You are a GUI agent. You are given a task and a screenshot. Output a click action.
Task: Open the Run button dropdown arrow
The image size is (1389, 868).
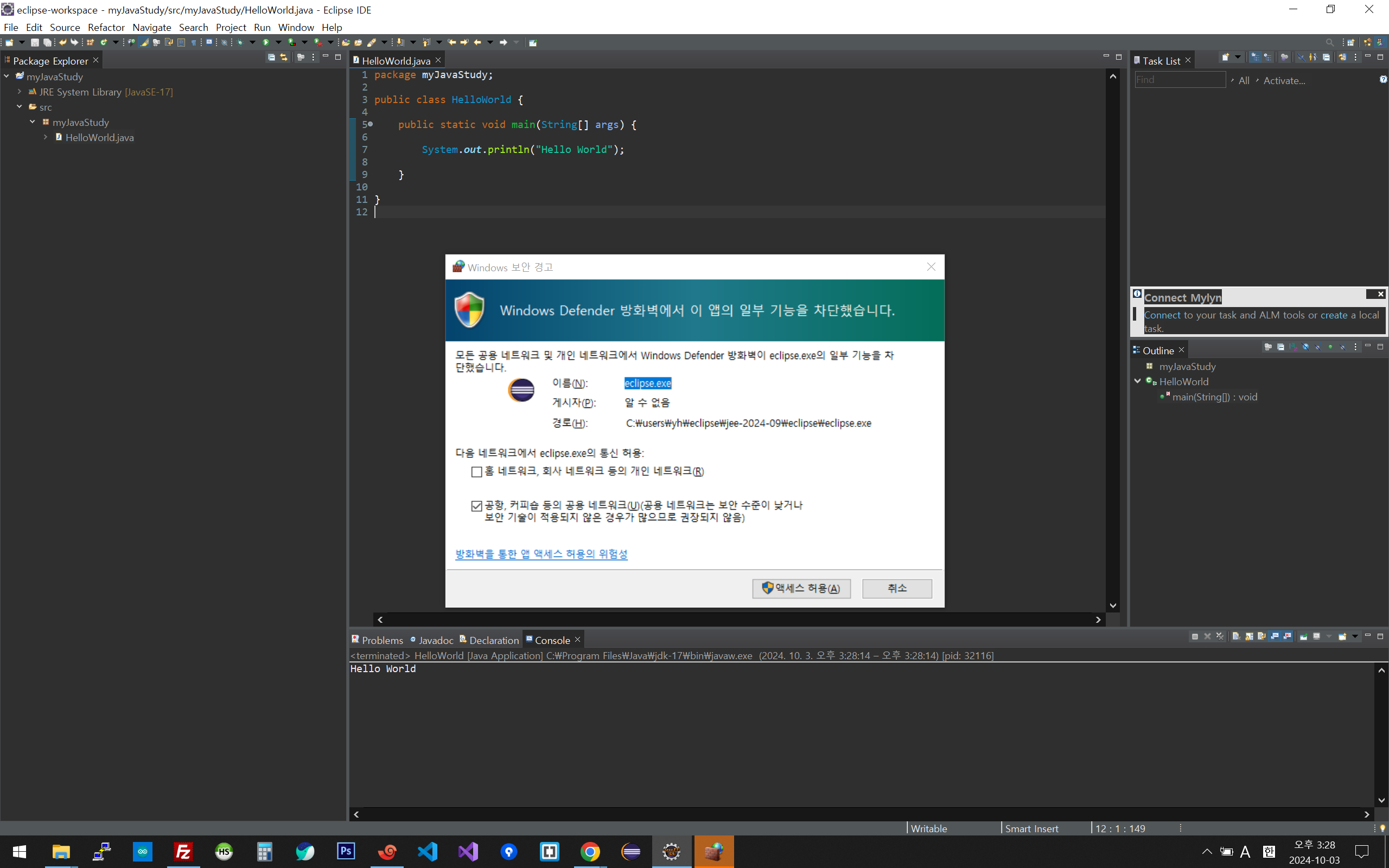tap(278, 42)
